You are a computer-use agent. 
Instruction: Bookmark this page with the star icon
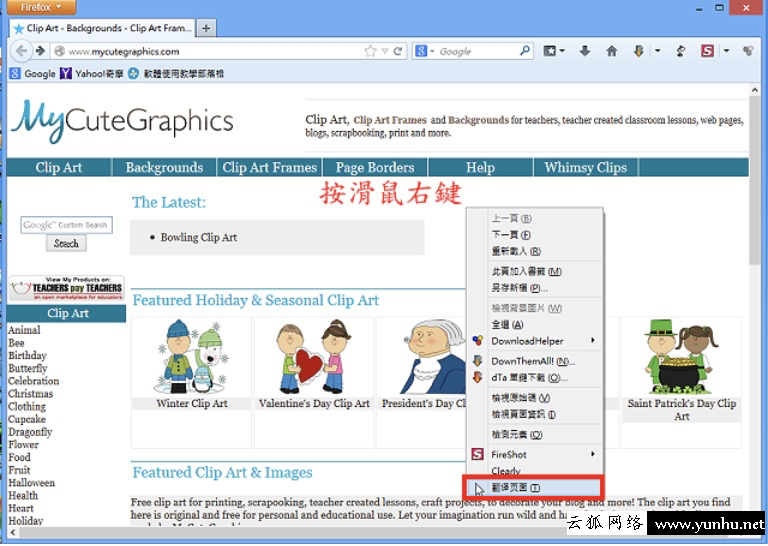370,51
